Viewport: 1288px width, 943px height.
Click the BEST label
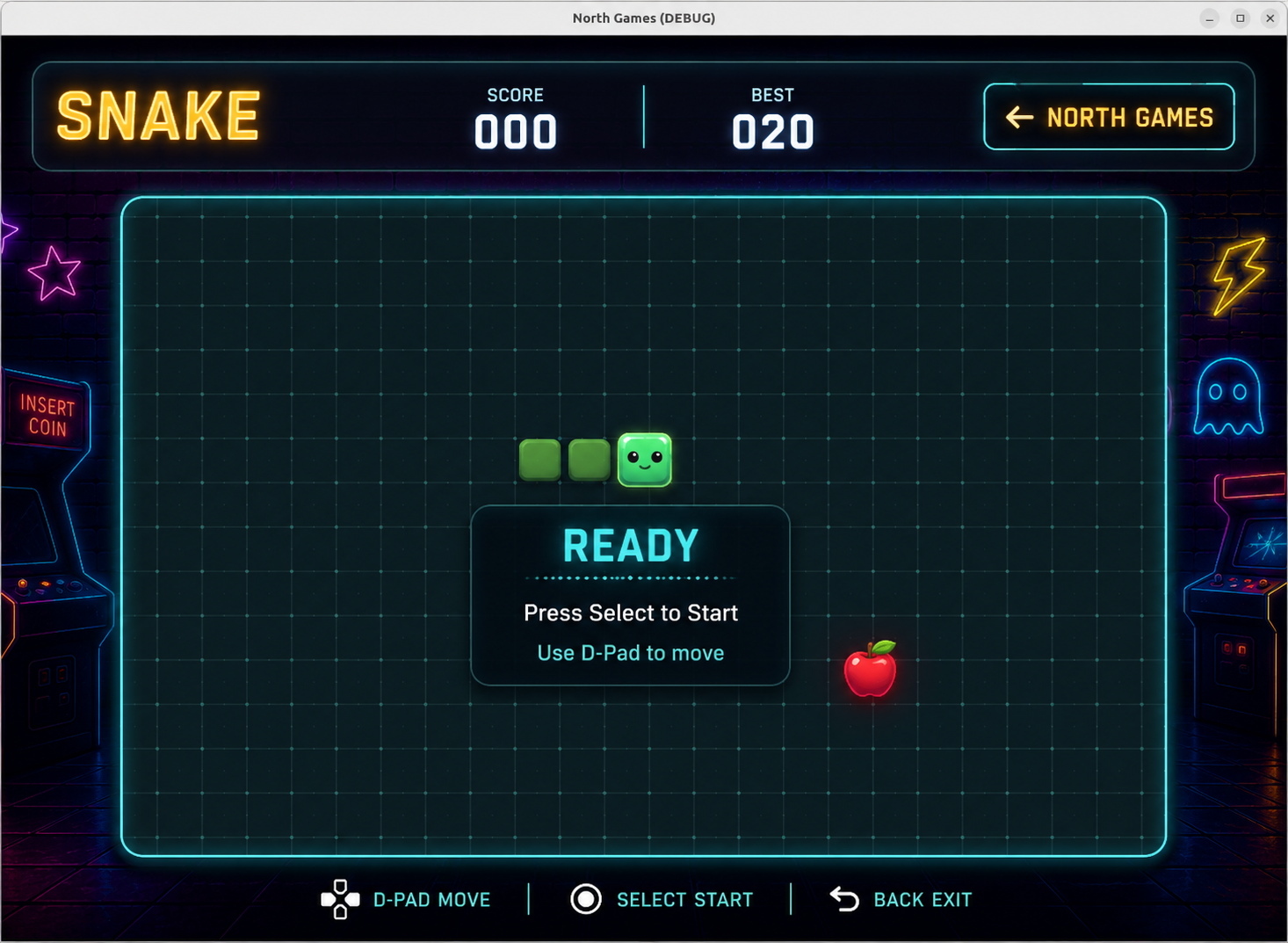point(773,95)
